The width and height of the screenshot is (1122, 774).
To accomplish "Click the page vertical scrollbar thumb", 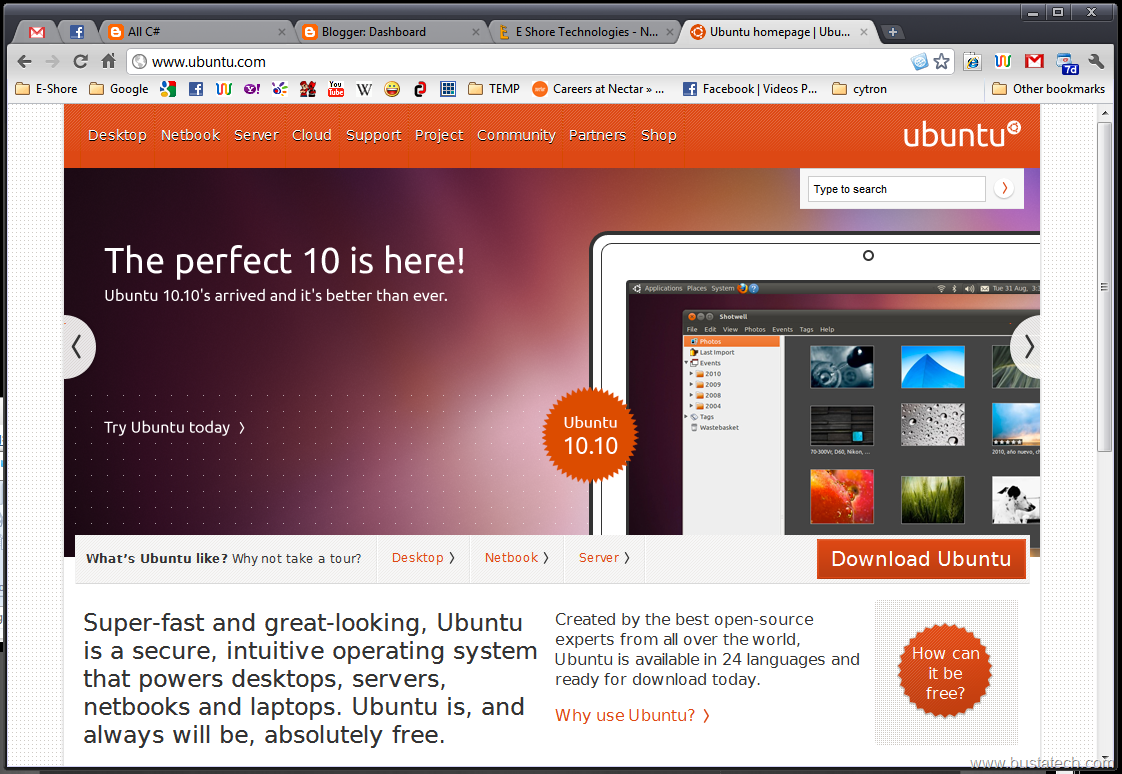I will tap(1105, 285).
